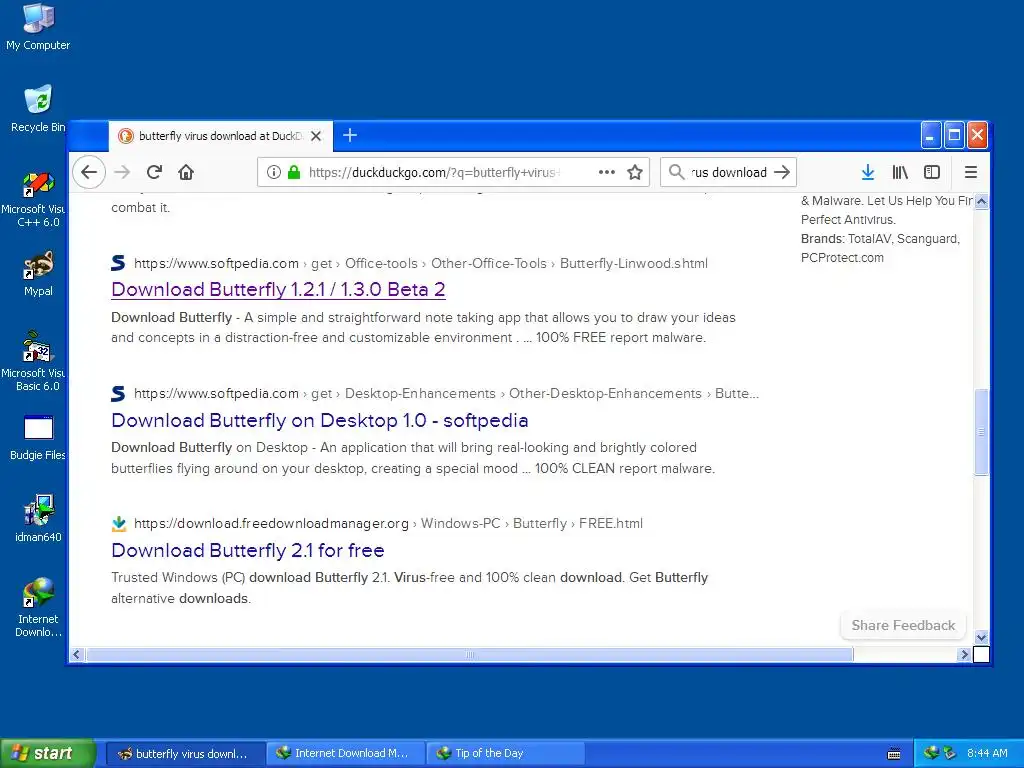This screenshot has height=768, width=1024.
Task: Click the freedownloadmanager favicon
Action: (119, 523)
